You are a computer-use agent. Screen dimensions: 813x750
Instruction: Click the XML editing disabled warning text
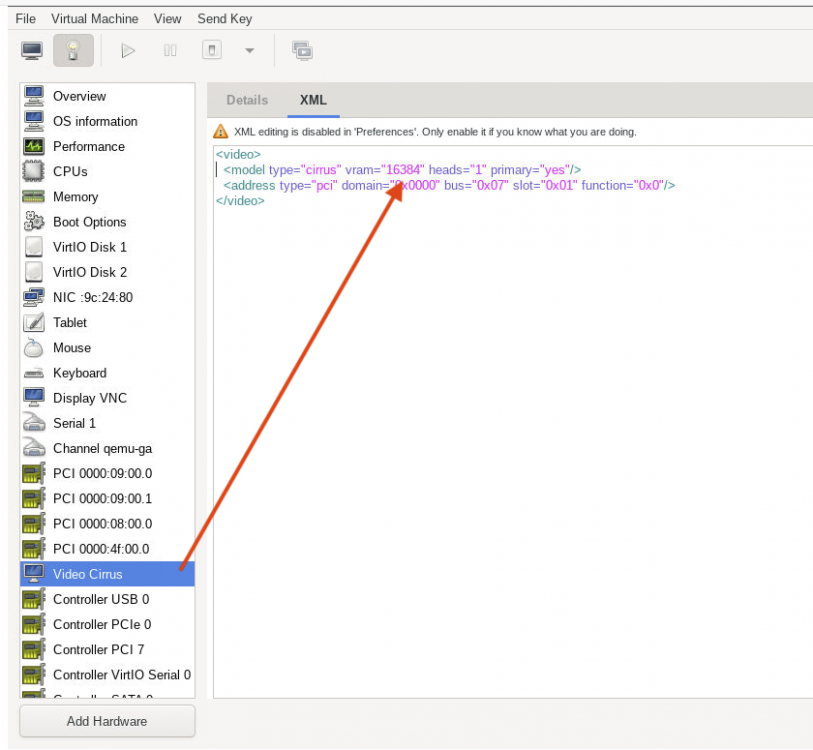(x=434, y=132)
